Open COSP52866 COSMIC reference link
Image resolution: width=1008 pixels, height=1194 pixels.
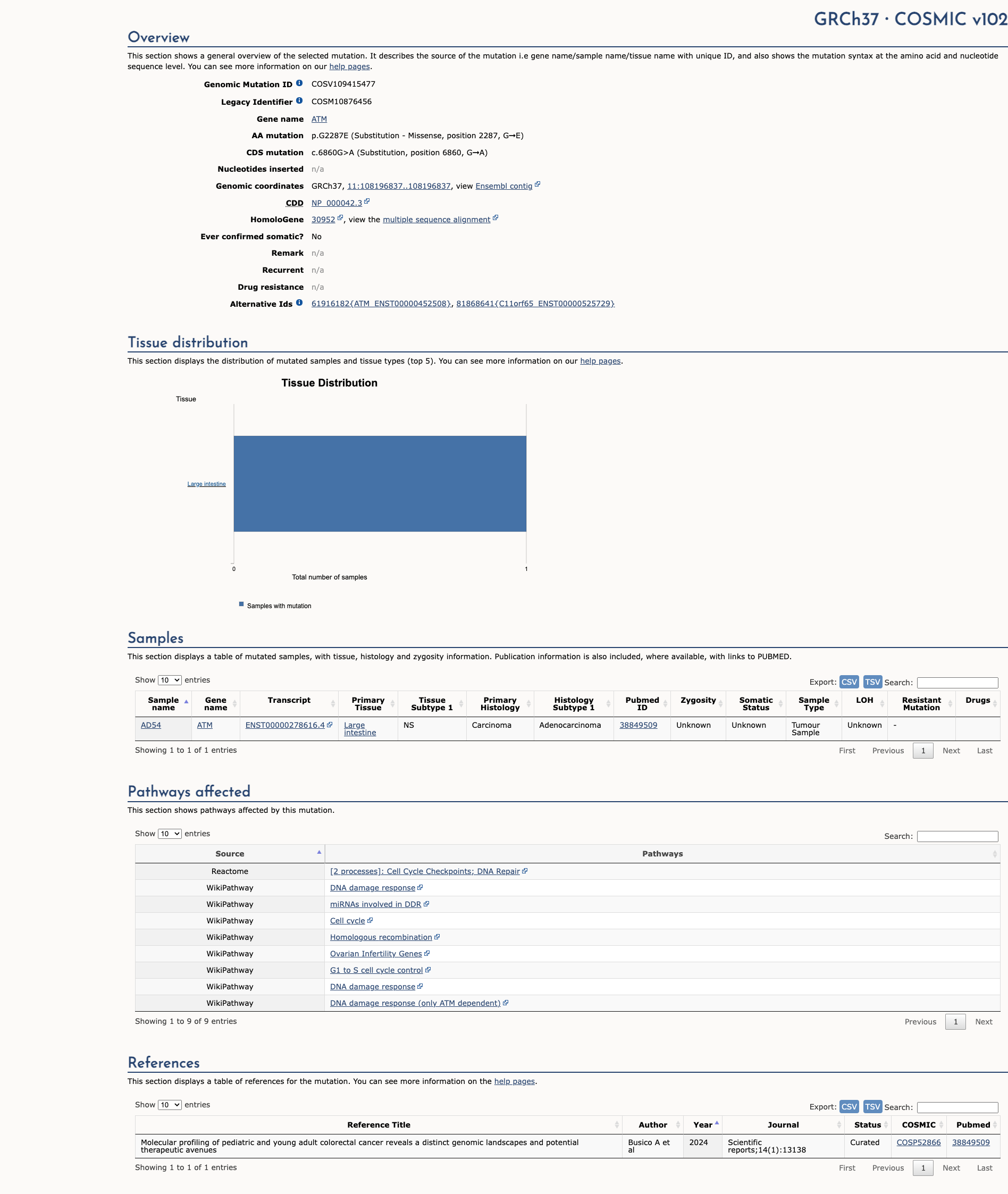tap(918, 1142)
